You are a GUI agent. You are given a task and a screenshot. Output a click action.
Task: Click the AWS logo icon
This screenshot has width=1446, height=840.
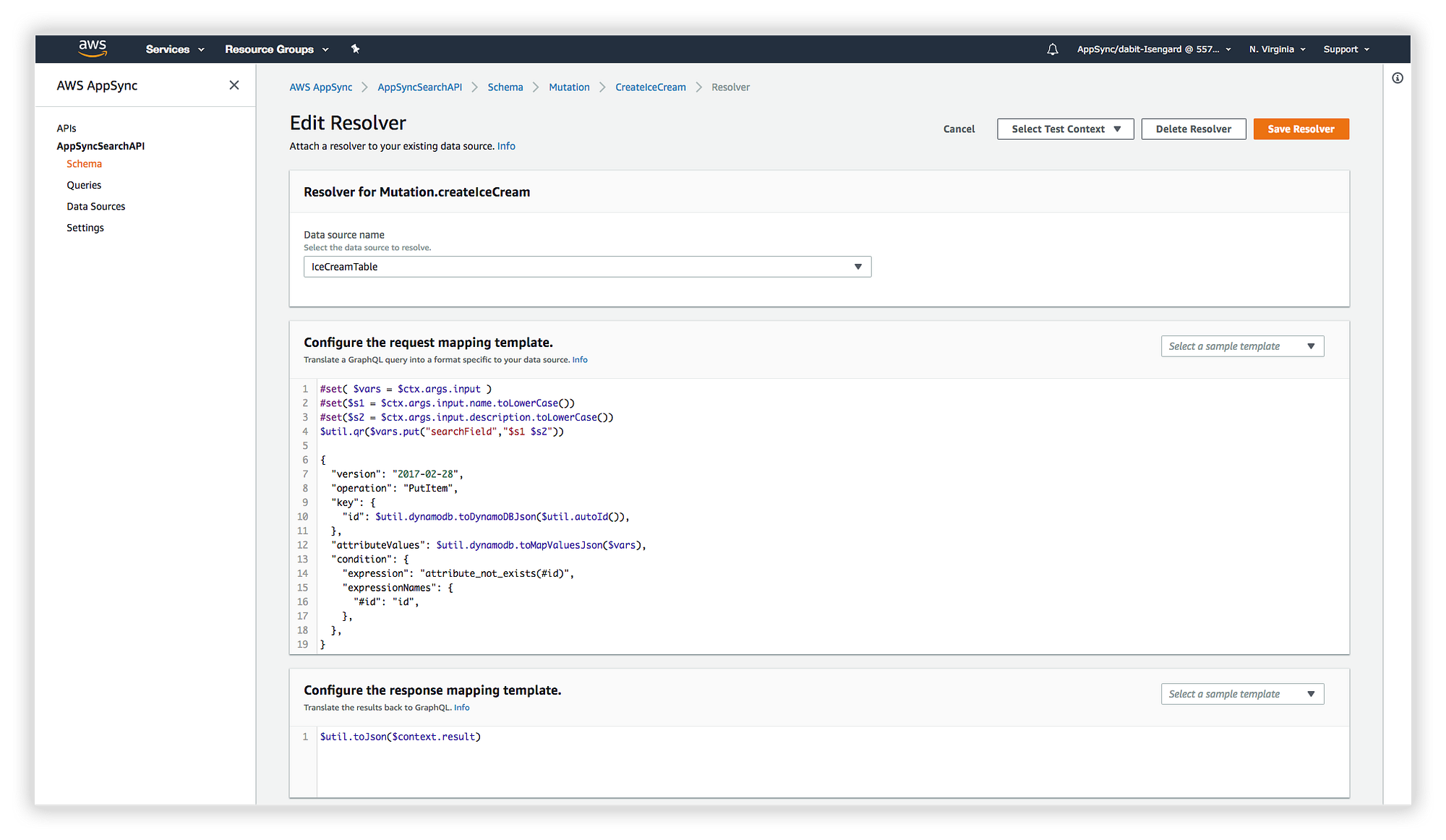pyautogui.click(x=93, y=48)
